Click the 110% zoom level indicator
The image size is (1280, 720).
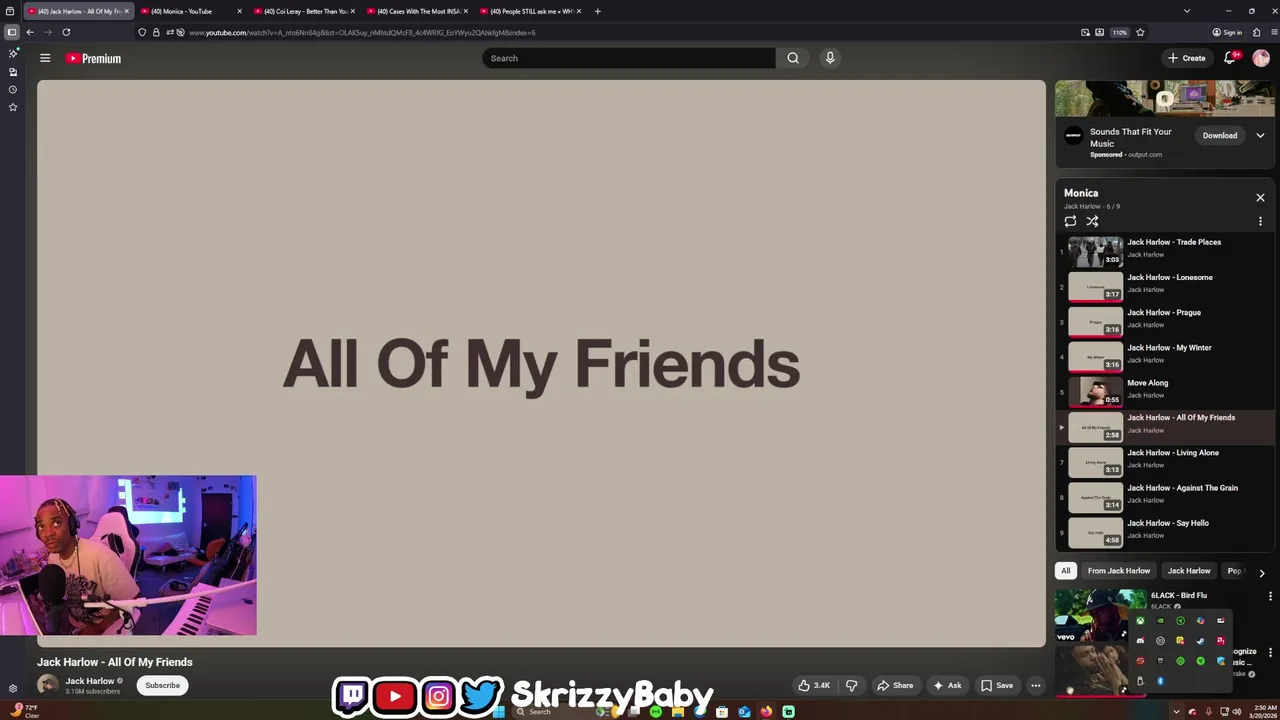(x=1120, y=32)
